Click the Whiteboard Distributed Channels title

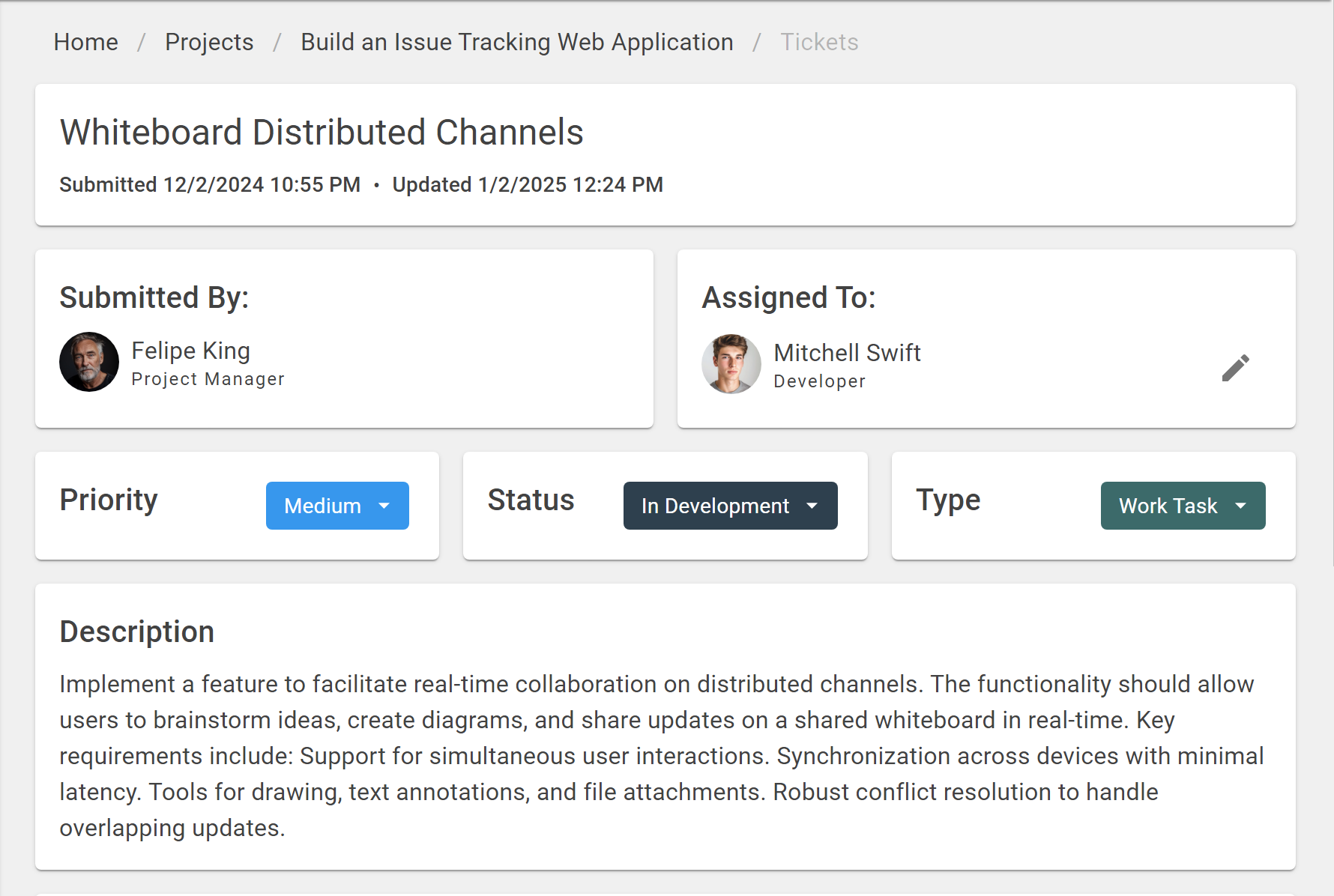tap(322, 133)
